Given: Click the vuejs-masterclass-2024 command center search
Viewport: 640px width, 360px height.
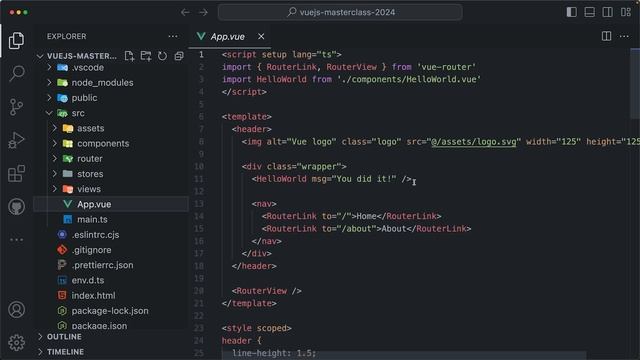Looking at the screenshot, I should pos(340,12).
